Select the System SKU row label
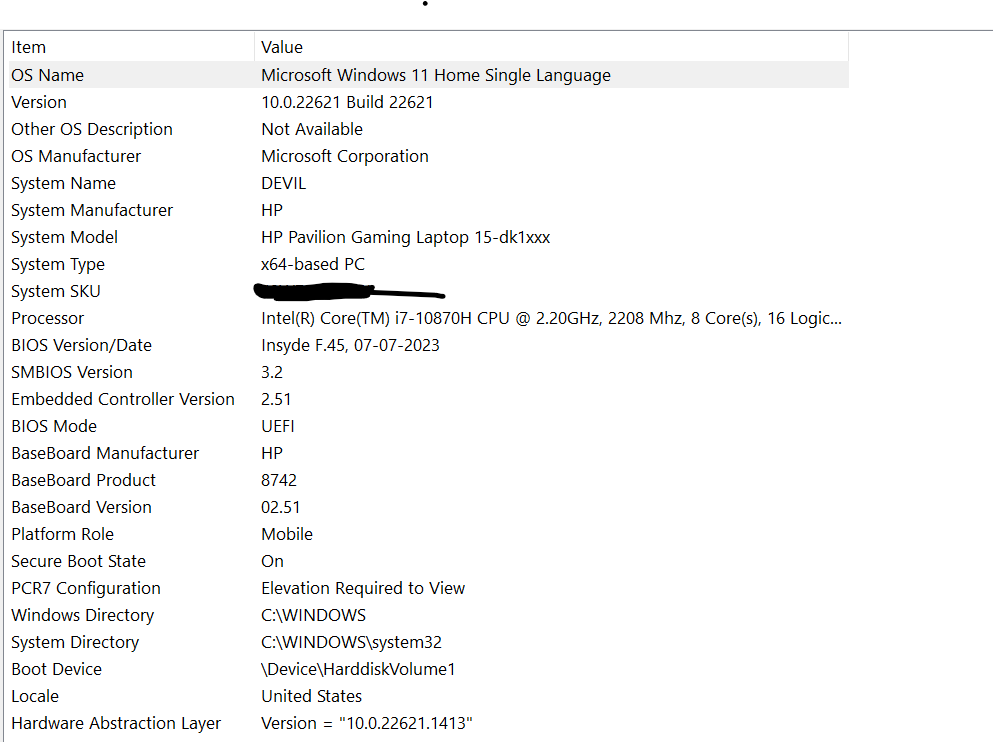This screenshot has width=993, height=742. click(x=56, y=291)
